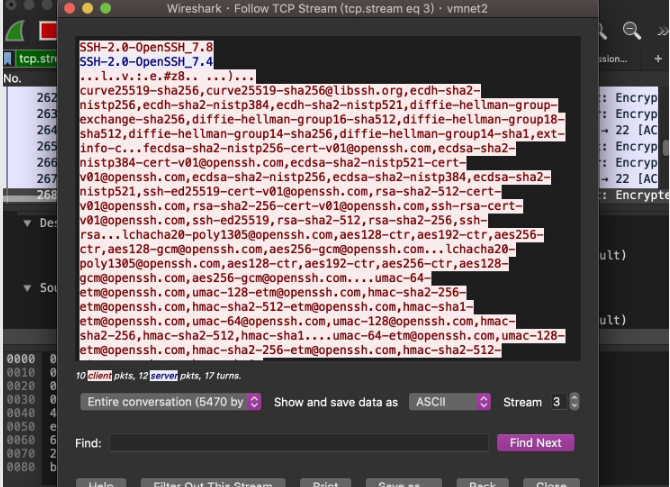
Task: Select packet row 264 in main window
Action: 30,130
